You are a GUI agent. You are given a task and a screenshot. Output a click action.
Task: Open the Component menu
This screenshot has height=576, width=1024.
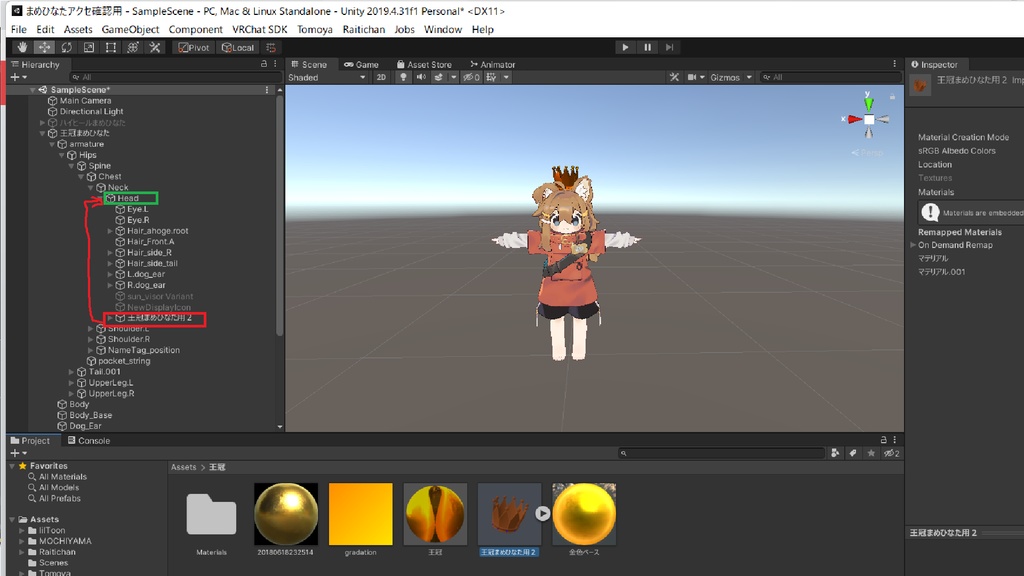(195, 29)
